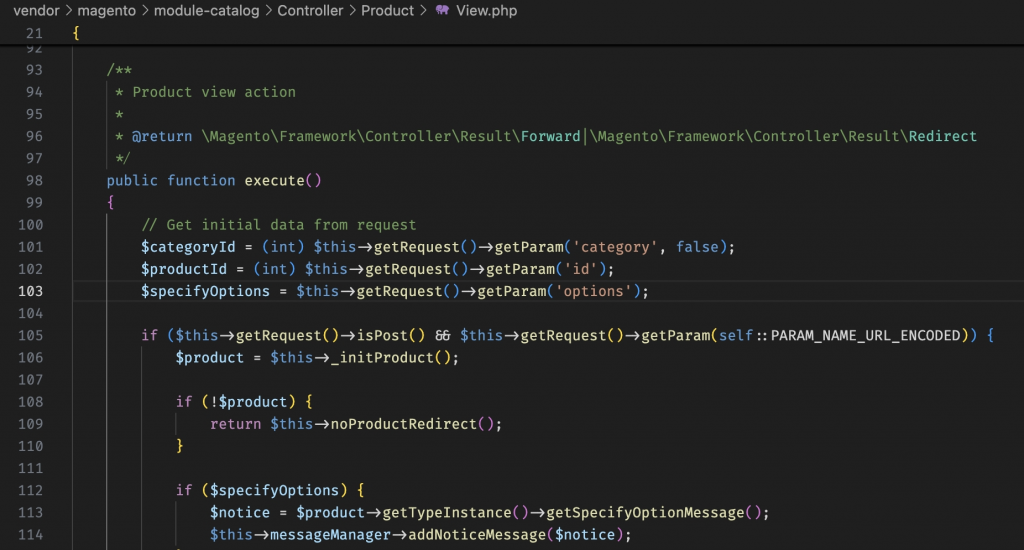Click the 'category' string literal
The width and height of the screenshot is (1024, 550).
pyautogui.click(x=615, y=247)
